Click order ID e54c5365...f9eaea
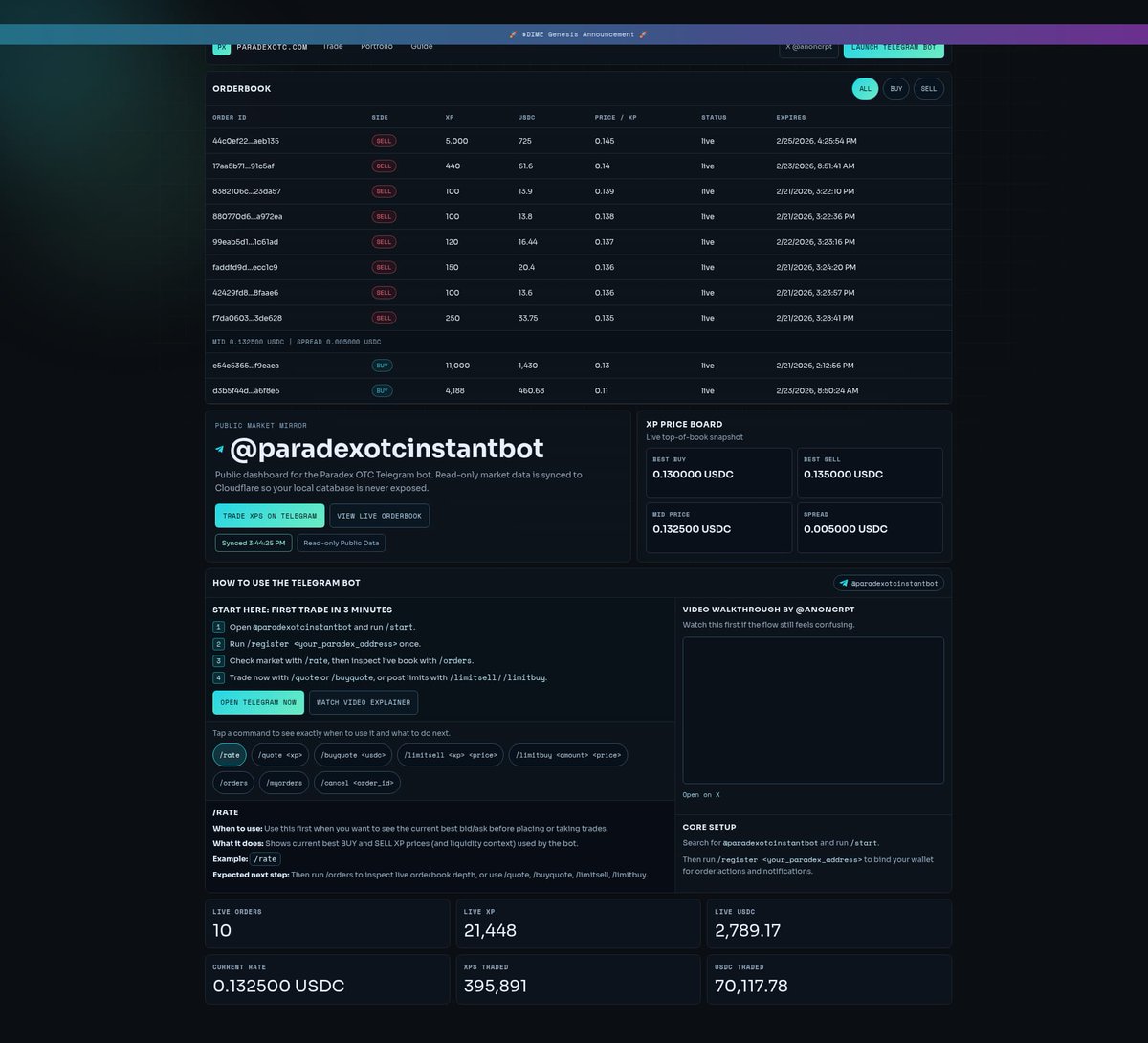The height and width of the screenshot is (1043, 1148). point(246,366)
